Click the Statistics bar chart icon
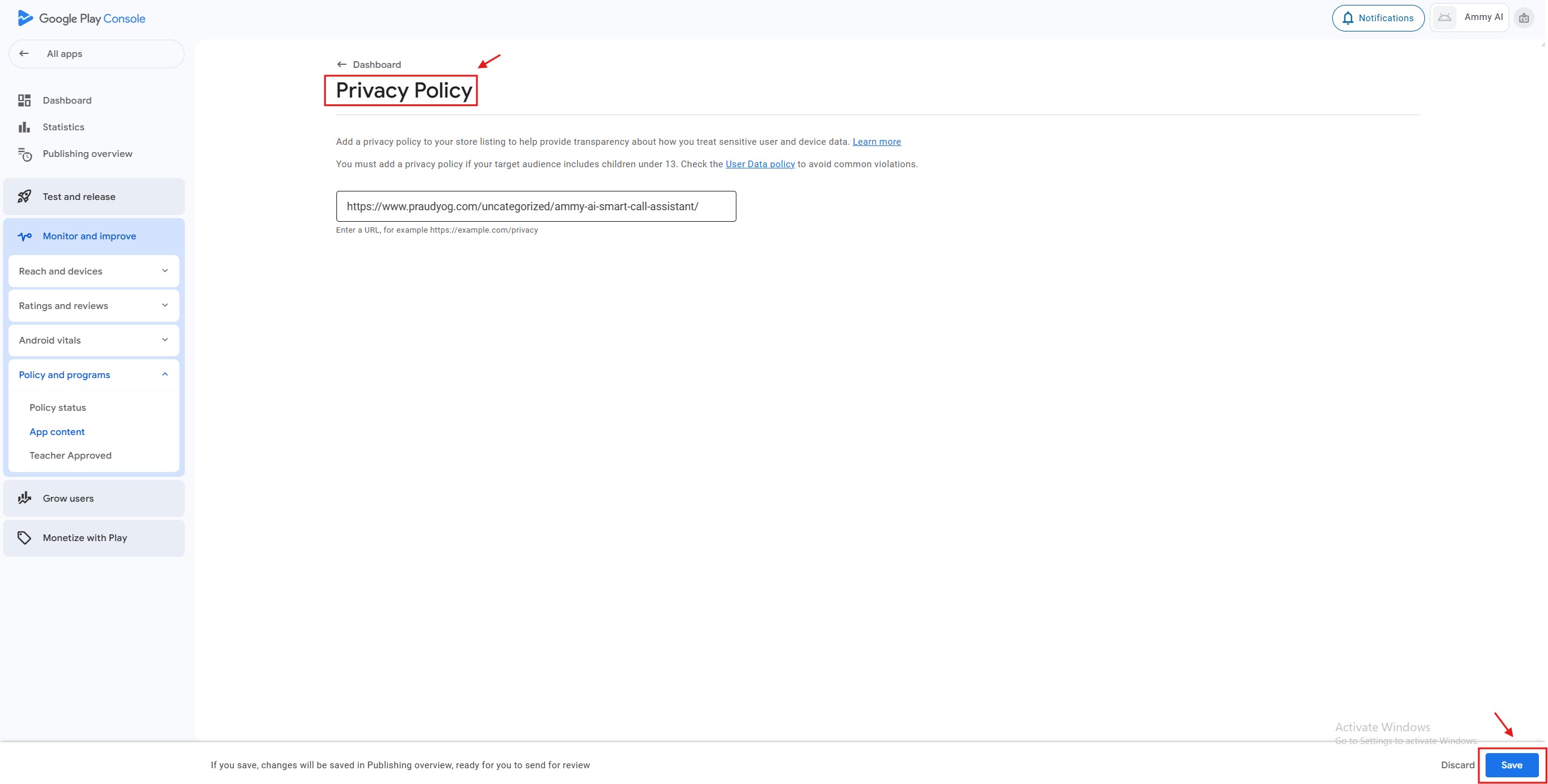 pyautogui.click(x=24, y=127)
